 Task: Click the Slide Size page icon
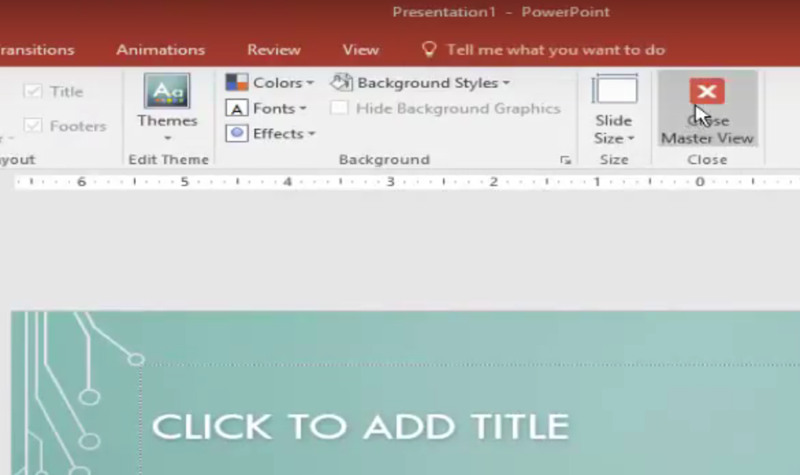(x=614, y=90)
